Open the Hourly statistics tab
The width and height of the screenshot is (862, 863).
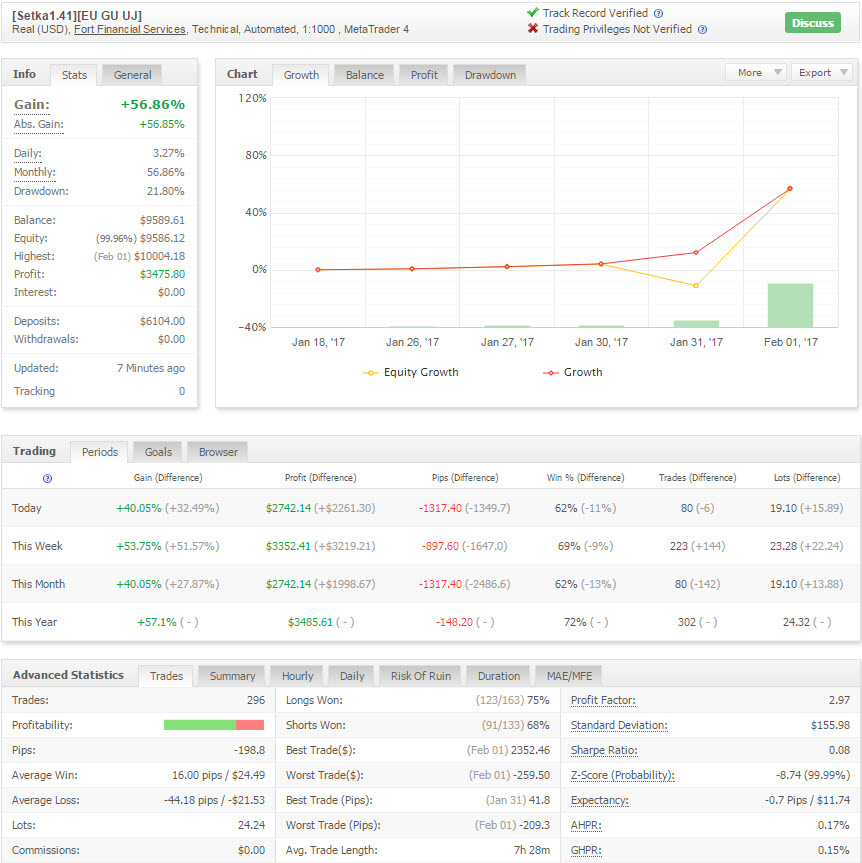click(297, 676)
